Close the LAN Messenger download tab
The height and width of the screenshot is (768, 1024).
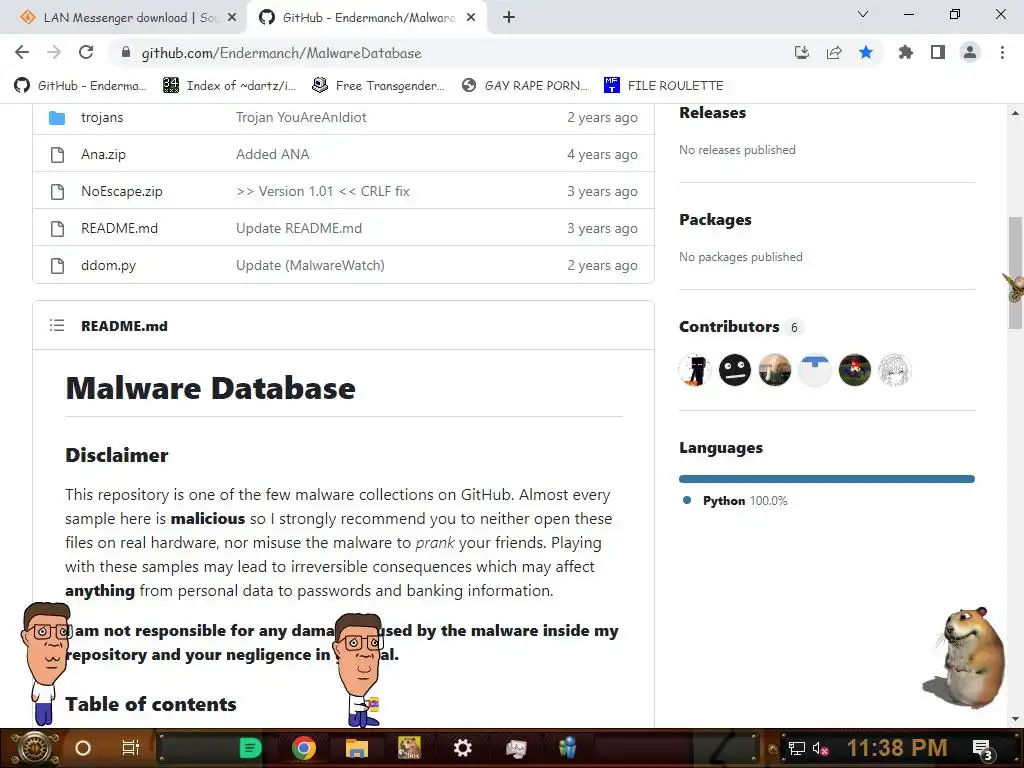pos(232,18)
